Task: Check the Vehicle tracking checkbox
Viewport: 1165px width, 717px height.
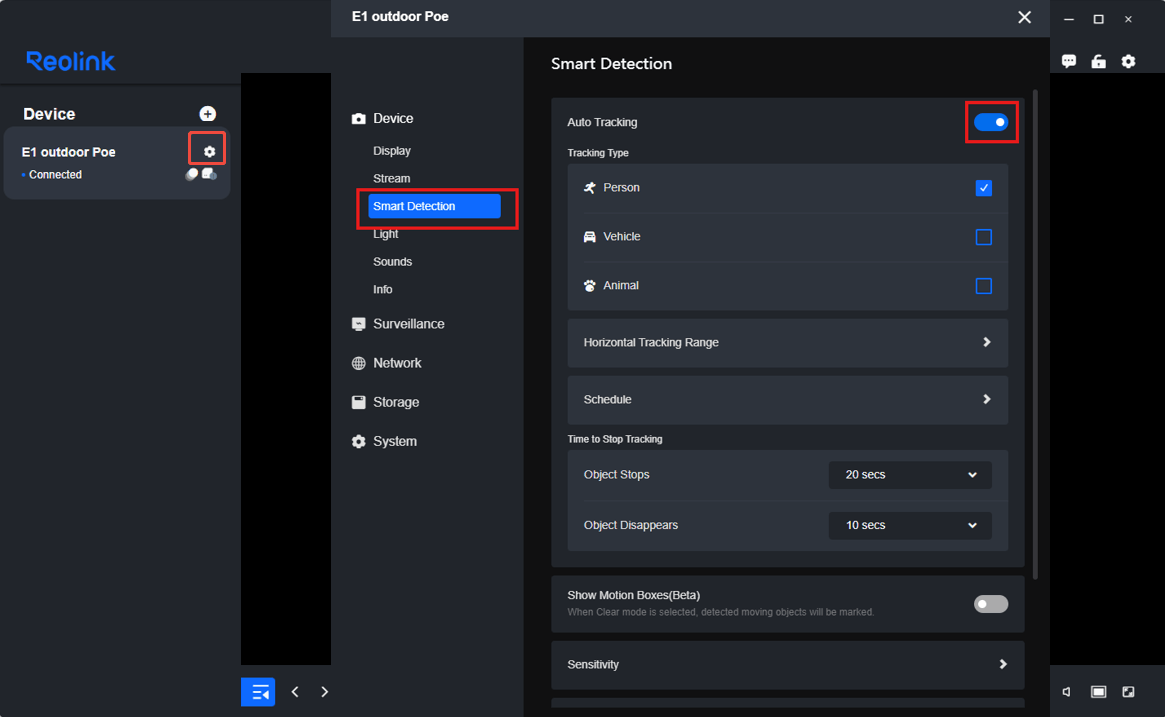Action: point(984,237)
